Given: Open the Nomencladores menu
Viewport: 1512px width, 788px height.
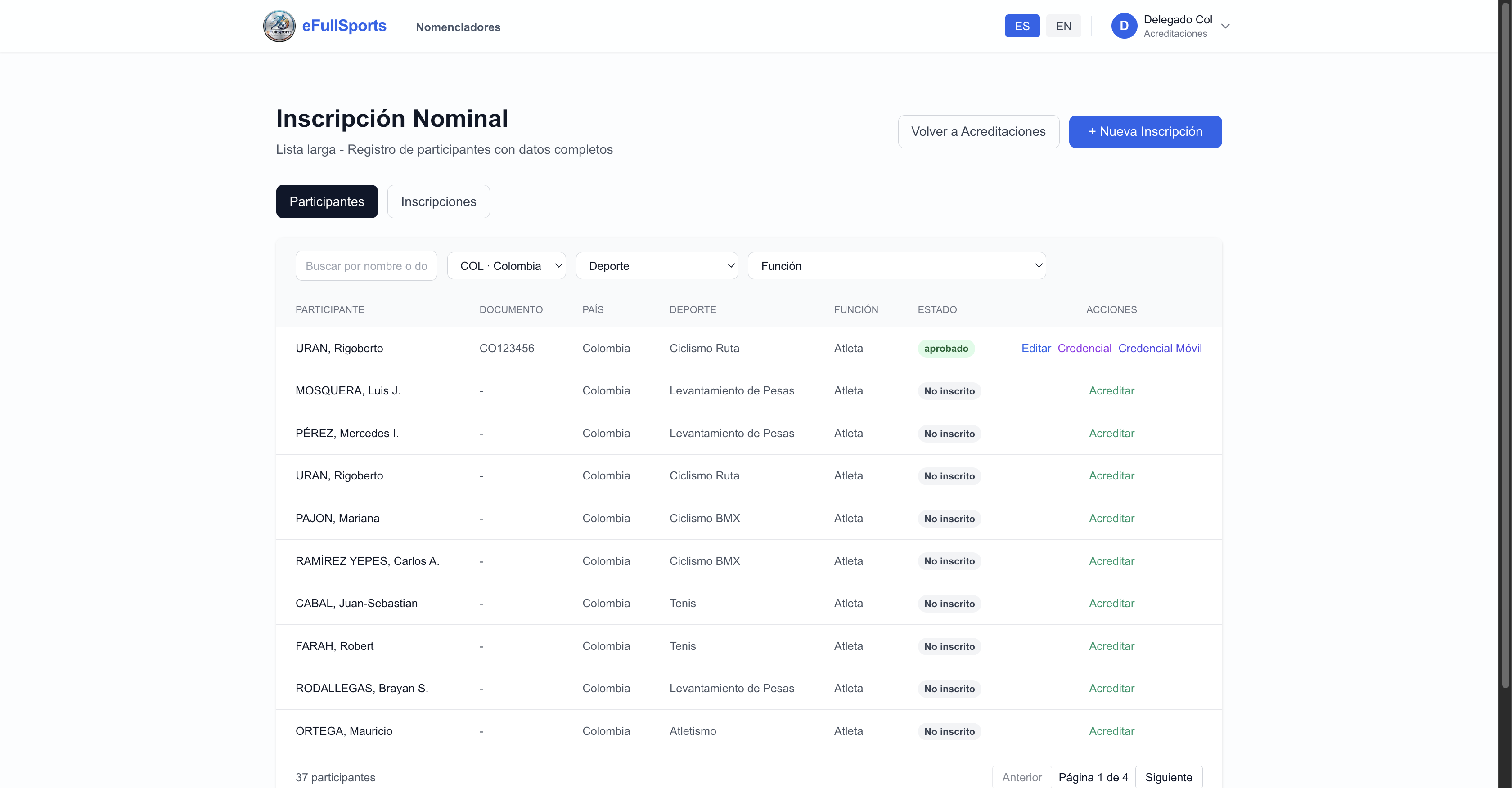Looking at the screenshot, I should point(458,27).
